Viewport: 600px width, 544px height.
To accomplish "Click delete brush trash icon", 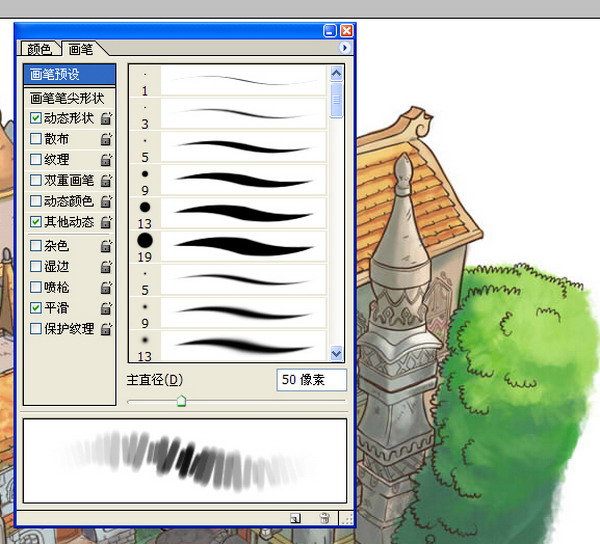I will tap(324, 518).
